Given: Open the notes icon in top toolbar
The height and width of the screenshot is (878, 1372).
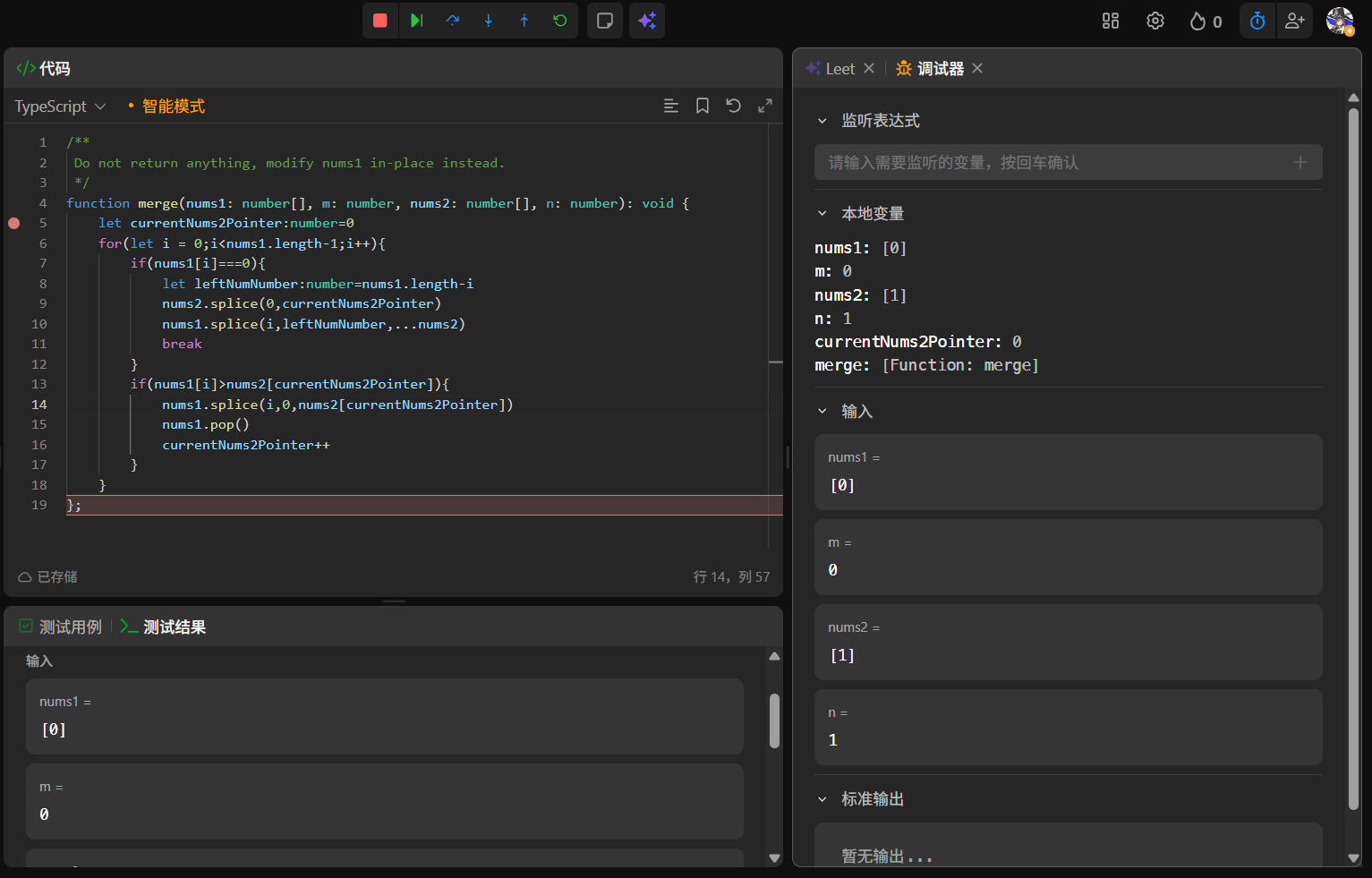Looking at the screenshot, I should click(605, 21).
